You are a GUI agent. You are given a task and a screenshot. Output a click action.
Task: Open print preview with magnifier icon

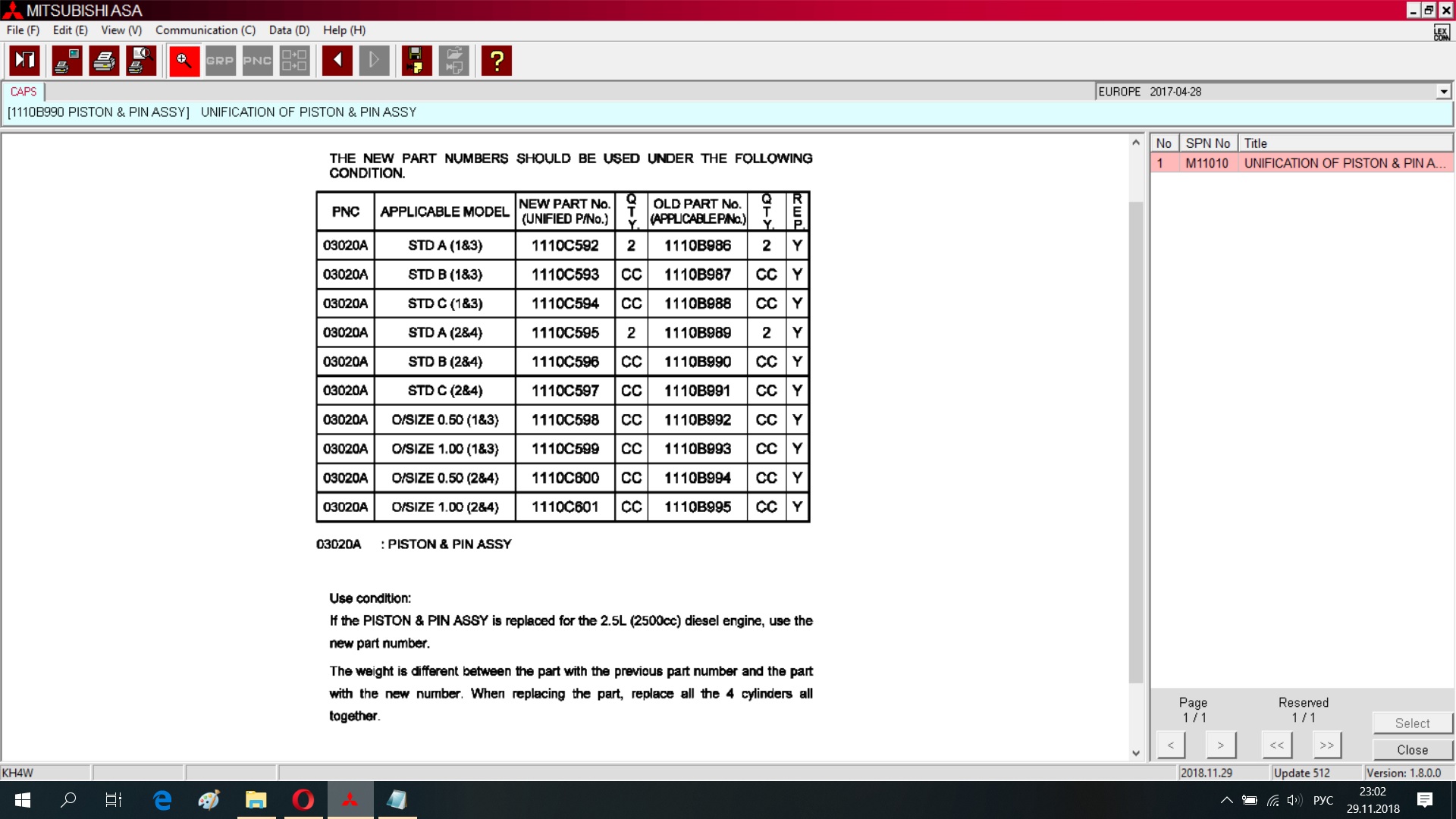[x=141, y=61]
